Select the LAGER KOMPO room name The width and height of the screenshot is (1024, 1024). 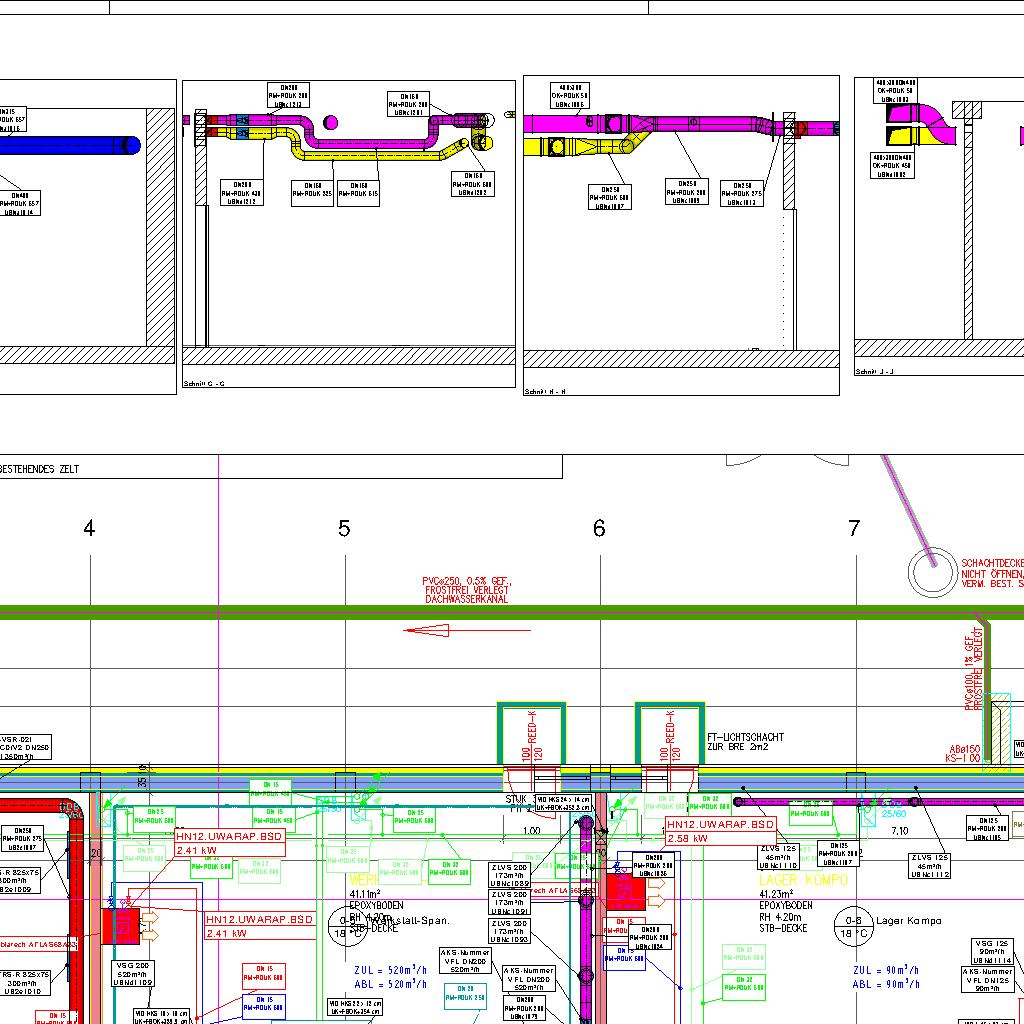click(803, 880)
